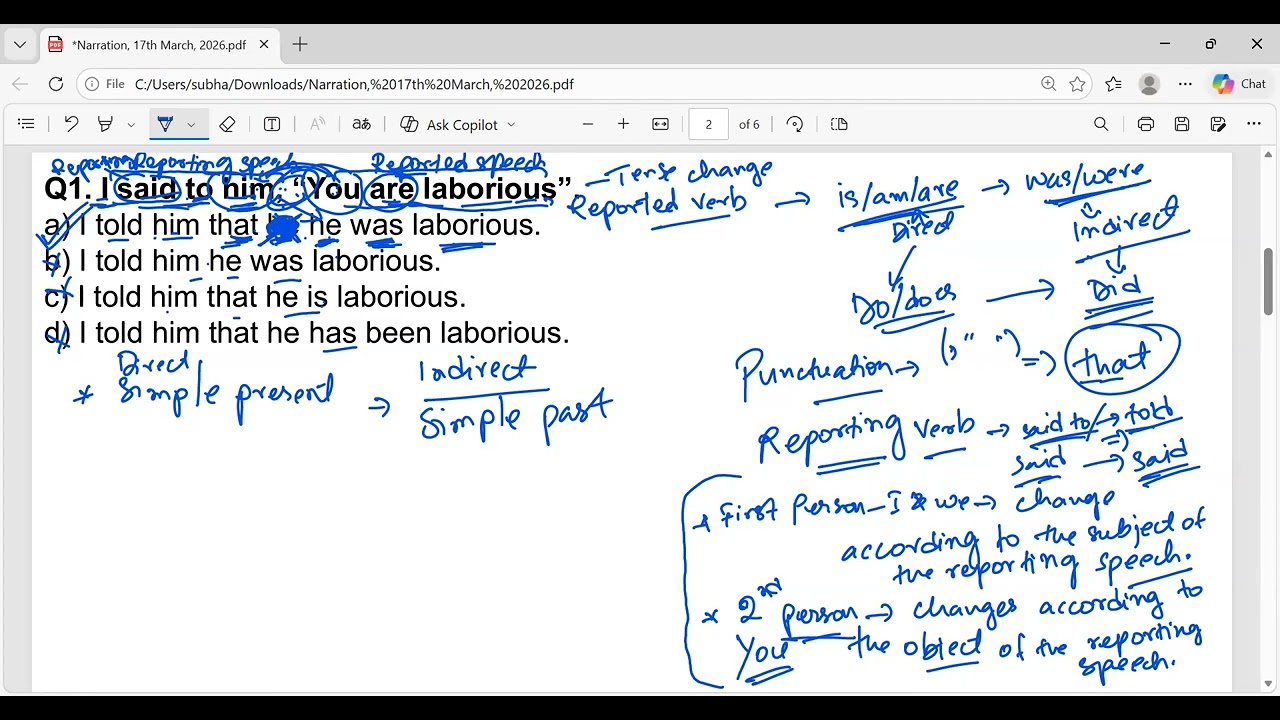Viewport: 1280px width, 720px height.
Task: Click the vertical scrollbar thumb
Action: [x=1268, y=282]
